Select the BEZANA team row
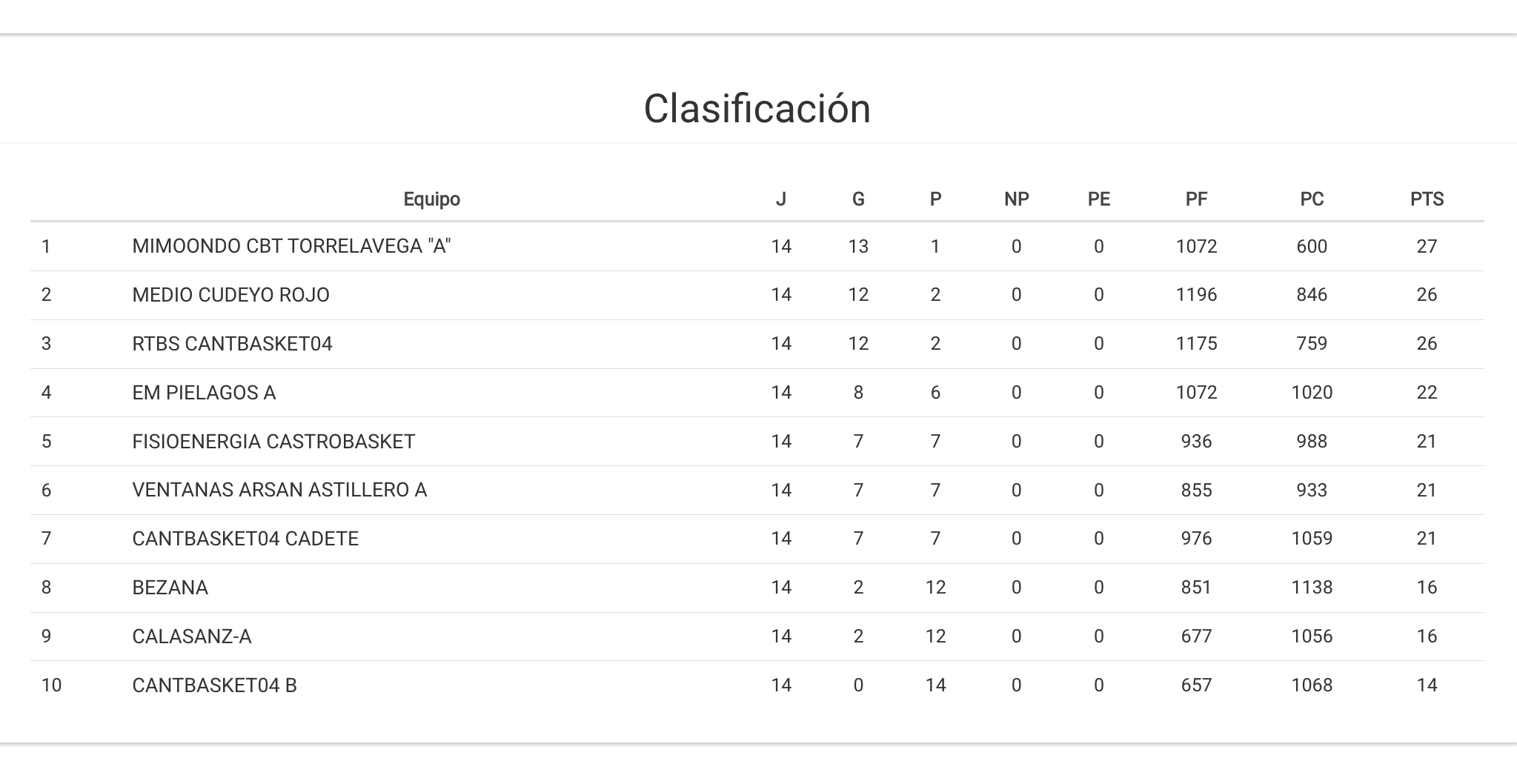 pyautogui.click(x=170, y=588)
